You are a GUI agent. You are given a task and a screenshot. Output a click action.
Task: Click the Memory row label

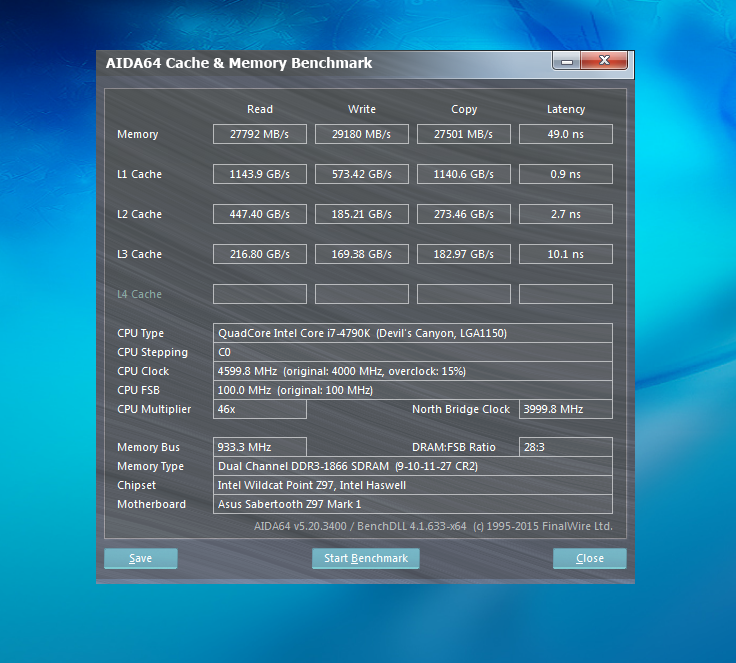138,134
